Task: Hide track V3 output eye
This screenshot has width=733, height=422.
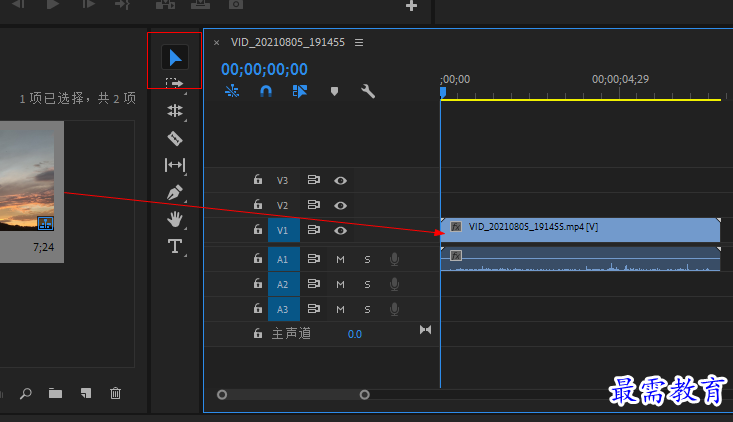Action: coord(340,180)
